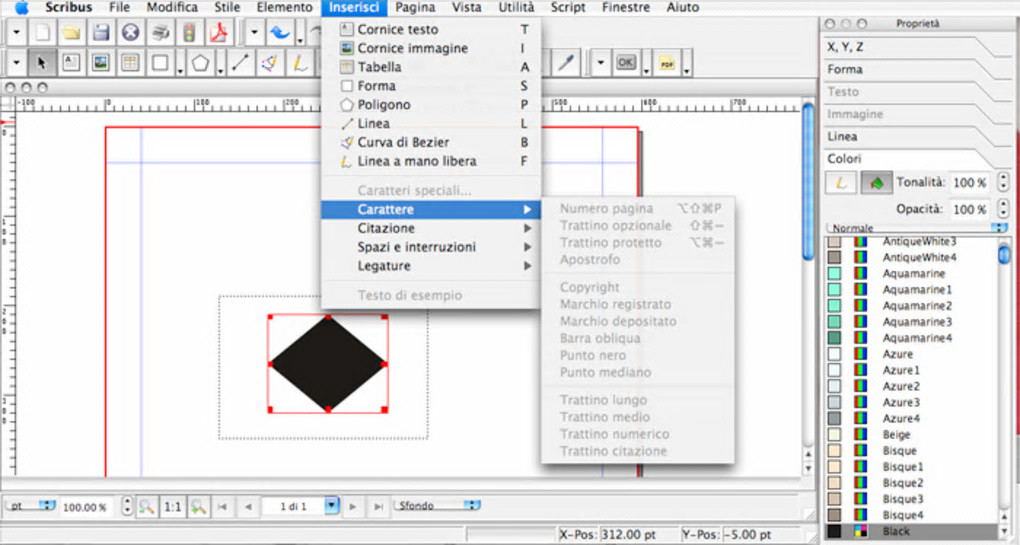Viewport: 1020px width, 545px height.
Task: Open the Finestre menu
Action: coord(626,8)
